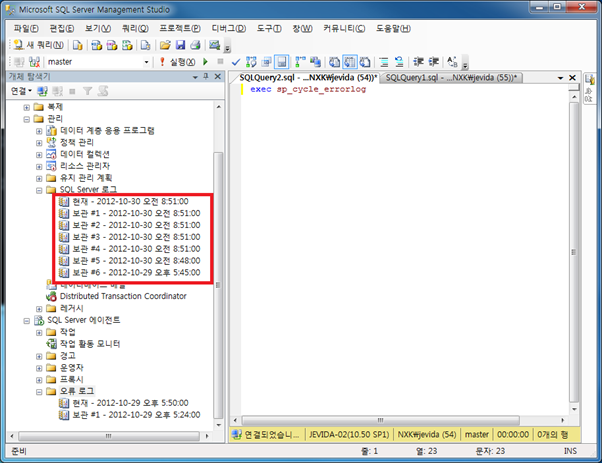The width and height of the screenshot is (602, 463).
Task: Close the active query tab with X
Action: [x=572, y=78]
